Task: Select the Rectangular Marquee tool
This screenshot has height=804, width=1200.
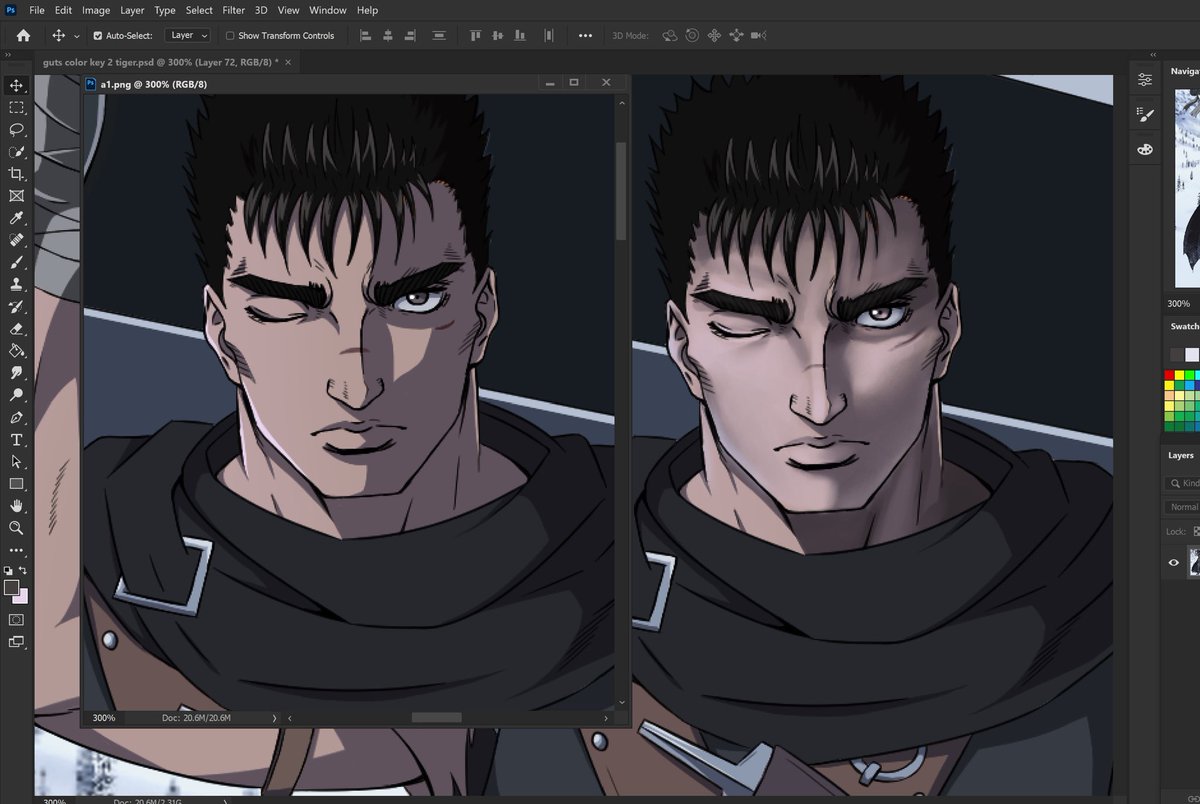Action: coord(16,108)
